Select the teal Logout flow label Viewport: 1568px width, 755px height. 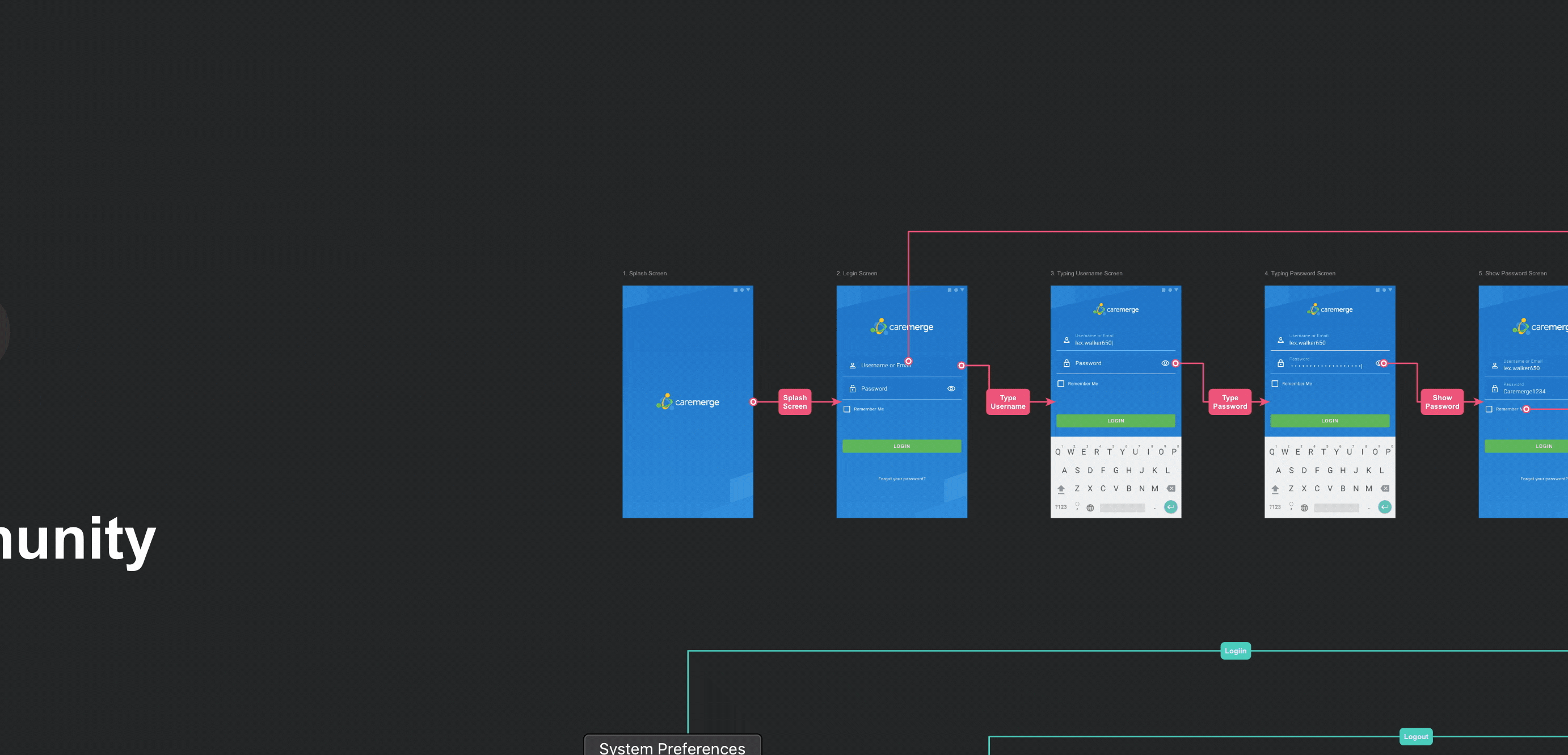coord(1416,737)
